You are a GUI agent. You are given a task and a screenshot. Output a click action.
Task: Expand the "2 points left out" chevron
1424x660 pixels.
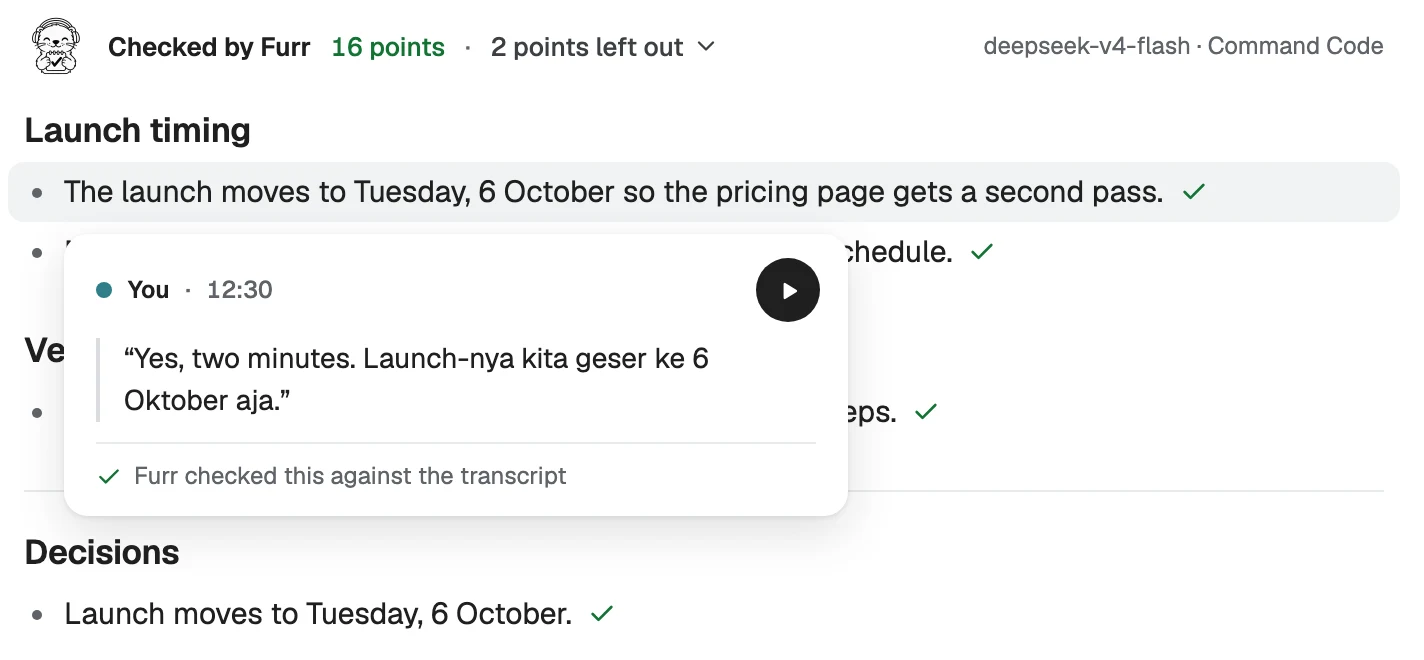[706, 46]
